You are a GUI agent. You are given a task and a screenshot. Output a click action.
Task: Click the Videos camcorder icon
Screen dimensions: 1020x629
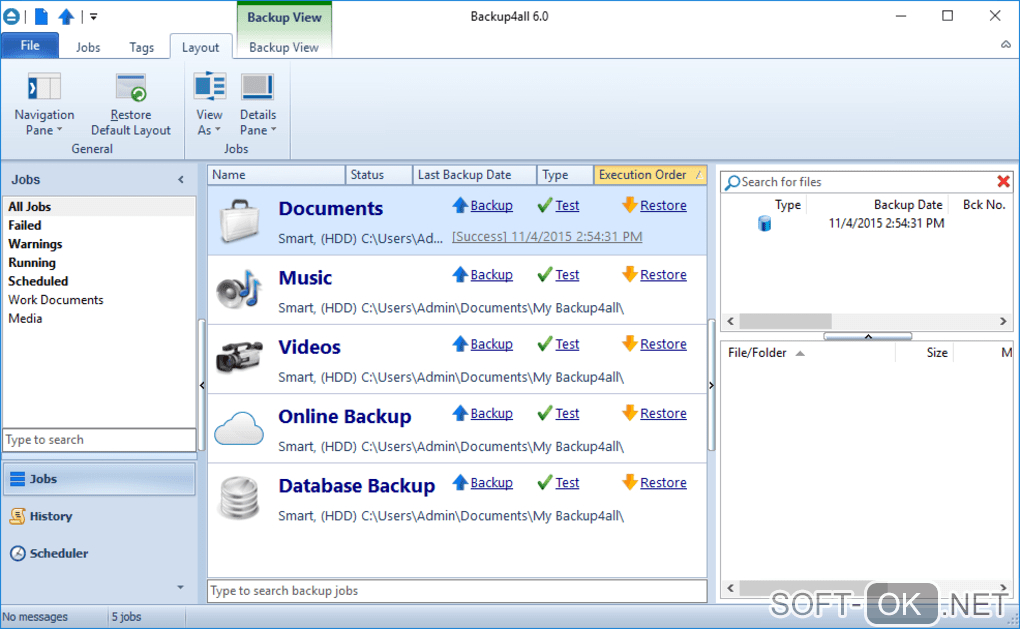coord(239,356)
